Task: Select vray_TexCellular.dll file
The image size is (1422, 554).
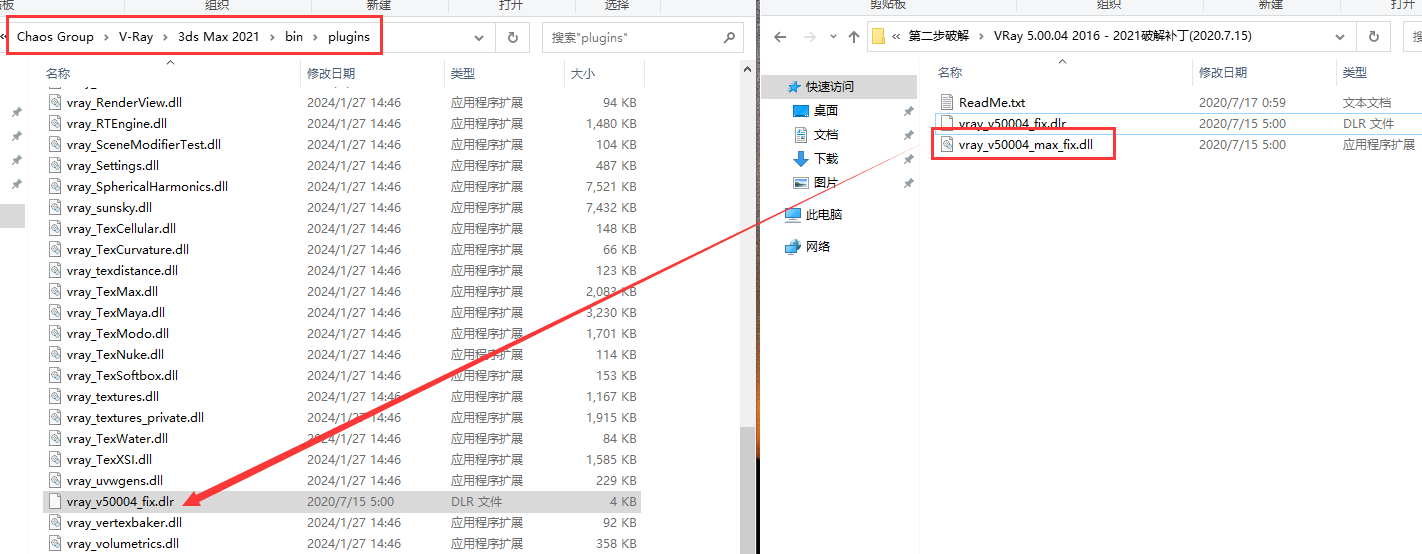Action: tap(342, 228)
